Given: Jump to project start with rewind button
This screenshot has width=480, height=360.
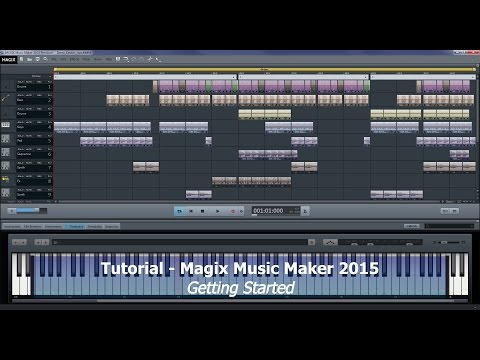Looking at the screenshot, I should click(x=191, y=211).
